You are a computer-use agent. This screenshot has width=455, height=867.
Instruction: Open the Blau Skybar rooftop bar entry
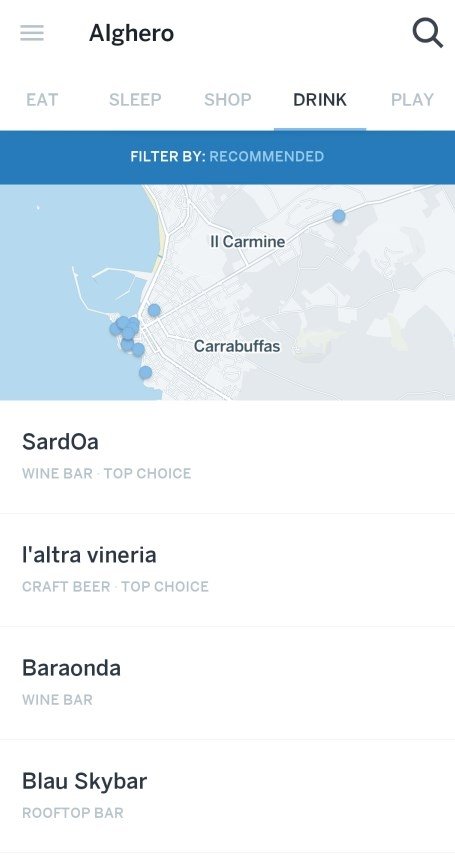point(227,796)
